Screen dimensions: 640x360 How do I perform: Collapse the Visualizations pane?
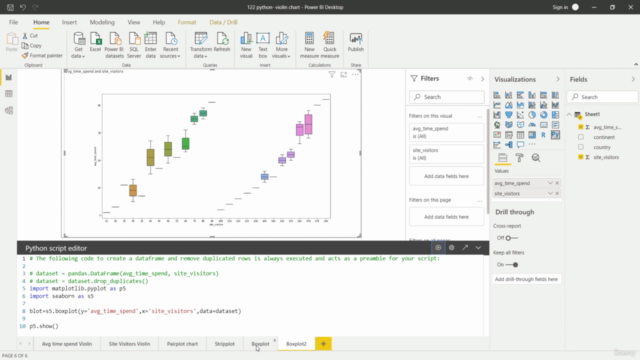(x=558, y=79)
